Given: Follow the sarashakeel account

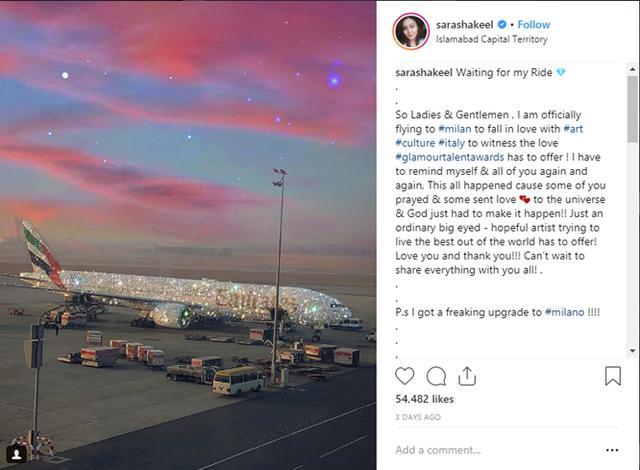Looking at the screenshot, I should tap(534, 23).
